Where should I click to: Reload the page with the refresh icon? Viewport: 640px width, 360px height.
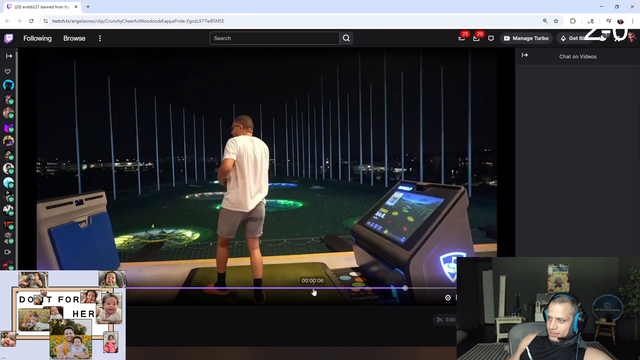click(x=31, y=21)
